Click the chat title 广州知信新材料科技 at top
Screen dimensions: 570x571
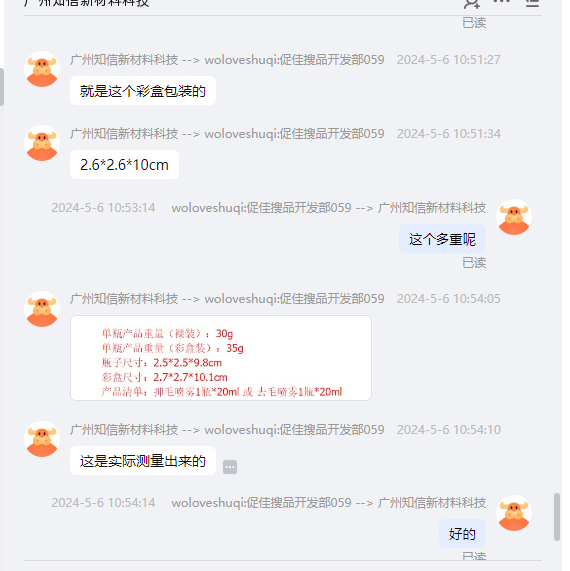86,3
